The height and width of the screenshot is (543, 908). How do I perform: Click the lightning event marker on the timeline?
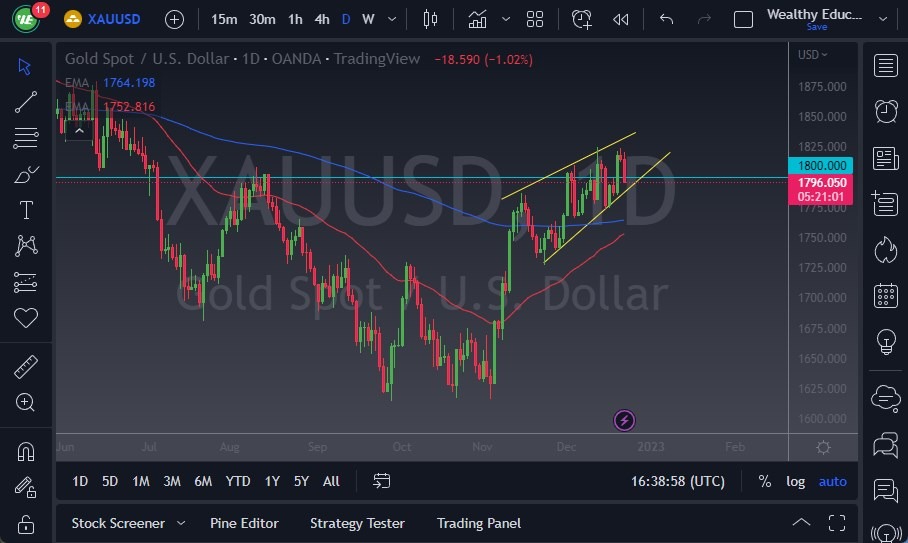click(x=624, y=420)
